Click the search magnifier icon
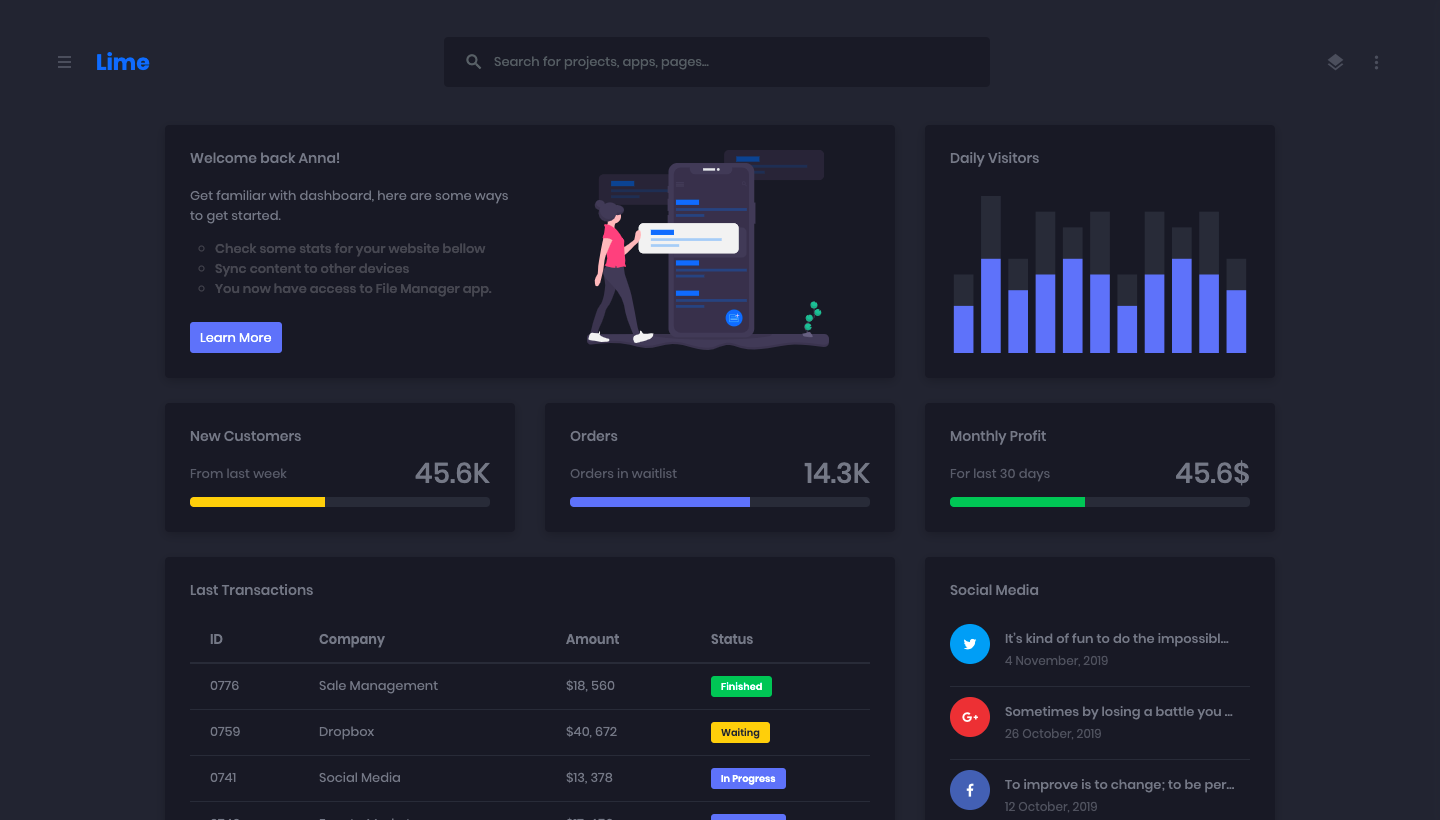This screenshot has width=1440, height=820. 474,62
